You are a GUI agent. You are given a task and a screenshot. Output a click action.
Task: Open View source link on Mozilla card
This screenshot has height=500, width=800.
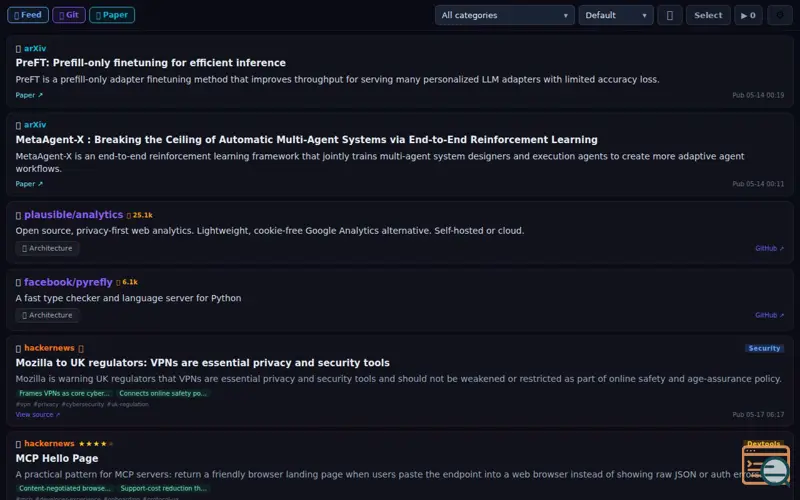[x=38, y=415]
